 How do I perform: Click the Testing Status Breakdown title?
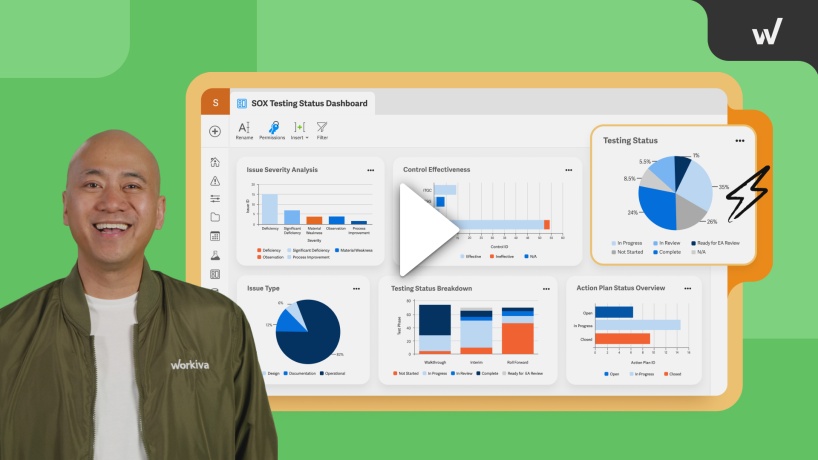[x=431, y=288]
